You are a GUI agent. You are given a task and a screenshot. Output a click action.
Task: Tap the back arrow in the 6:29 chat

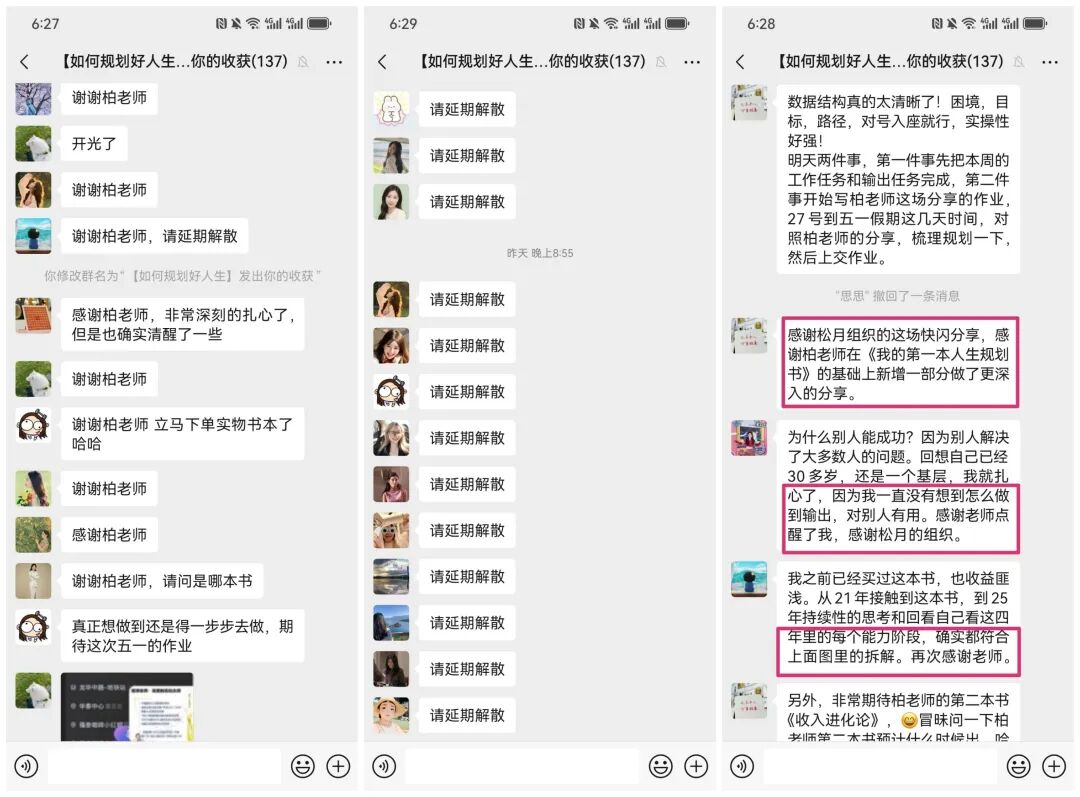click(382, 62)
